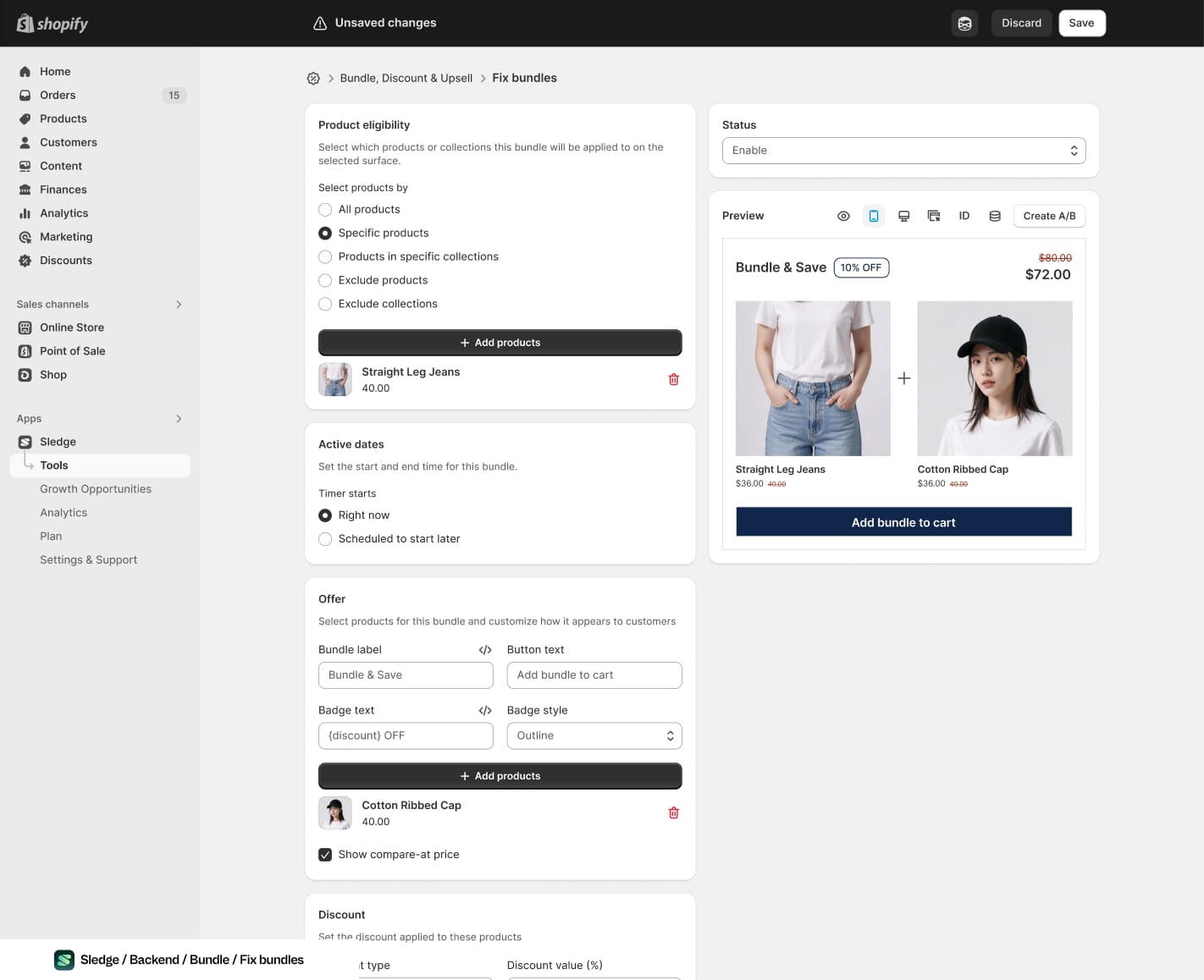The width and height of the screenshot is (1204, 980).
Task: Expand the Sales channels section chevron
Action: (x=179, y=305)
